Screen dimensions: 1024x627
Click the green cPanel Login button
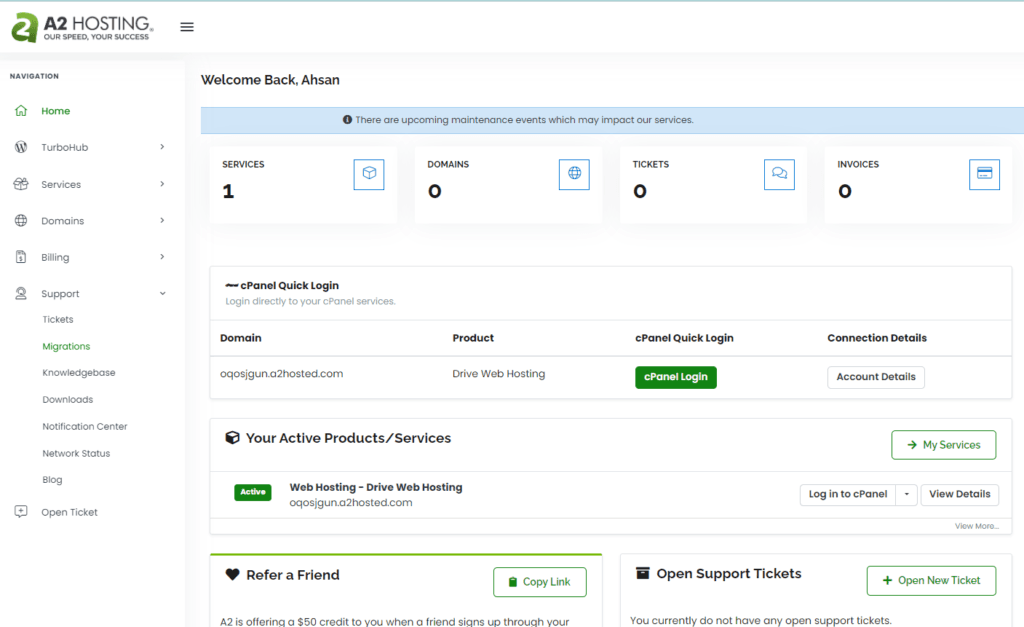tap(676, 377)
